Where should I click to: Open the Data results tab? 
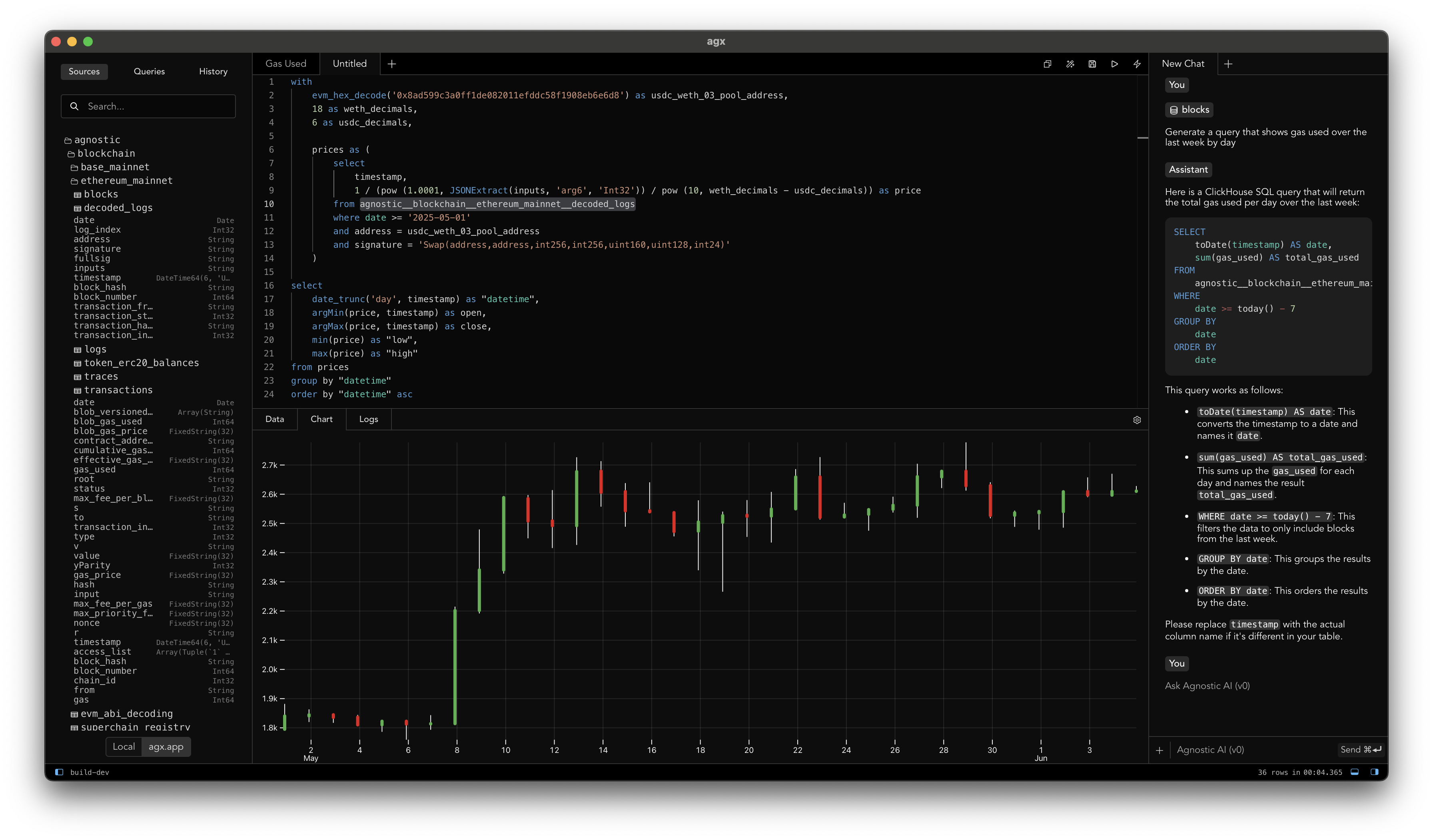275,420
